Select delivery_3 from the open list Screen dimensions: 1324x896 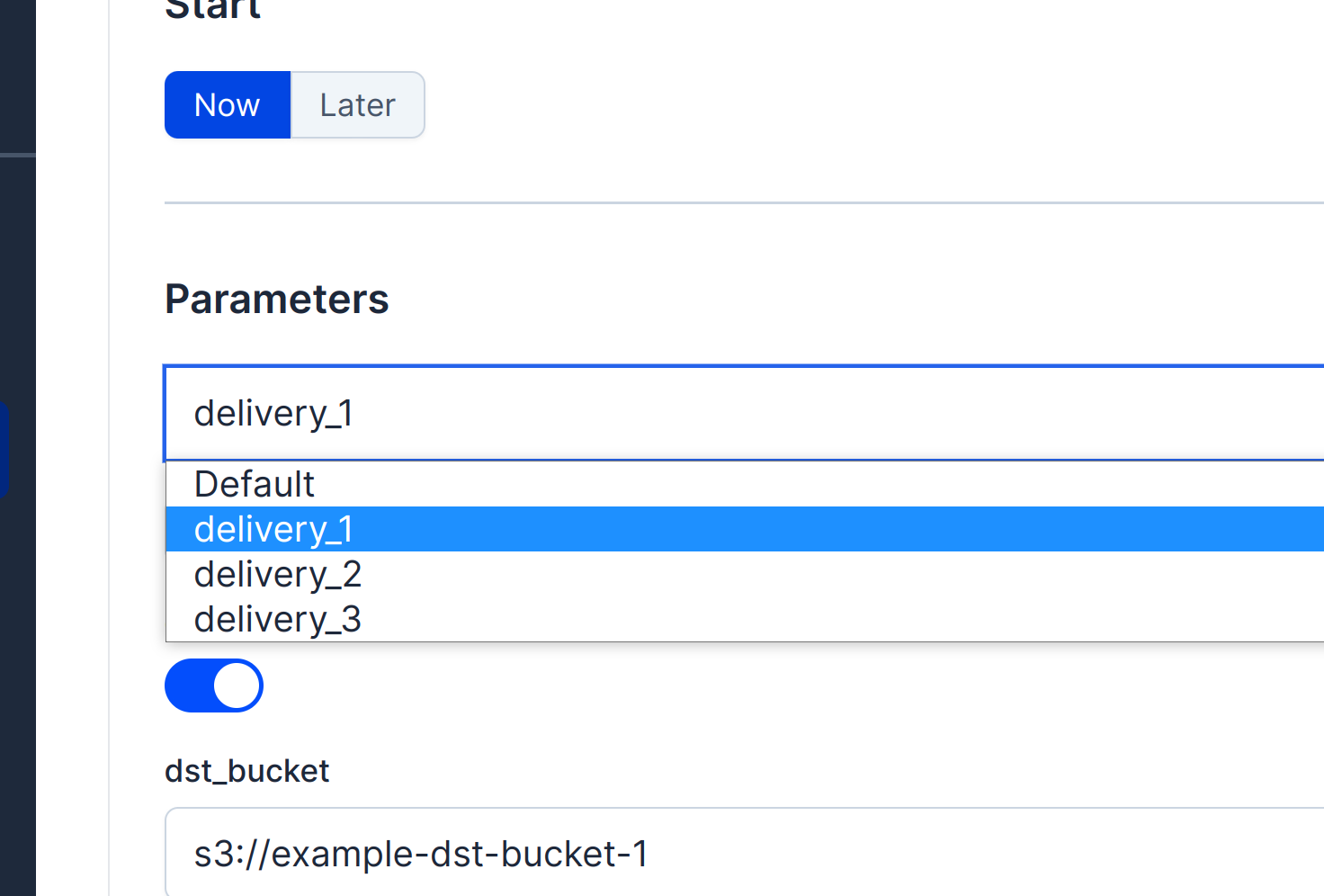click(x=277, y=618)
